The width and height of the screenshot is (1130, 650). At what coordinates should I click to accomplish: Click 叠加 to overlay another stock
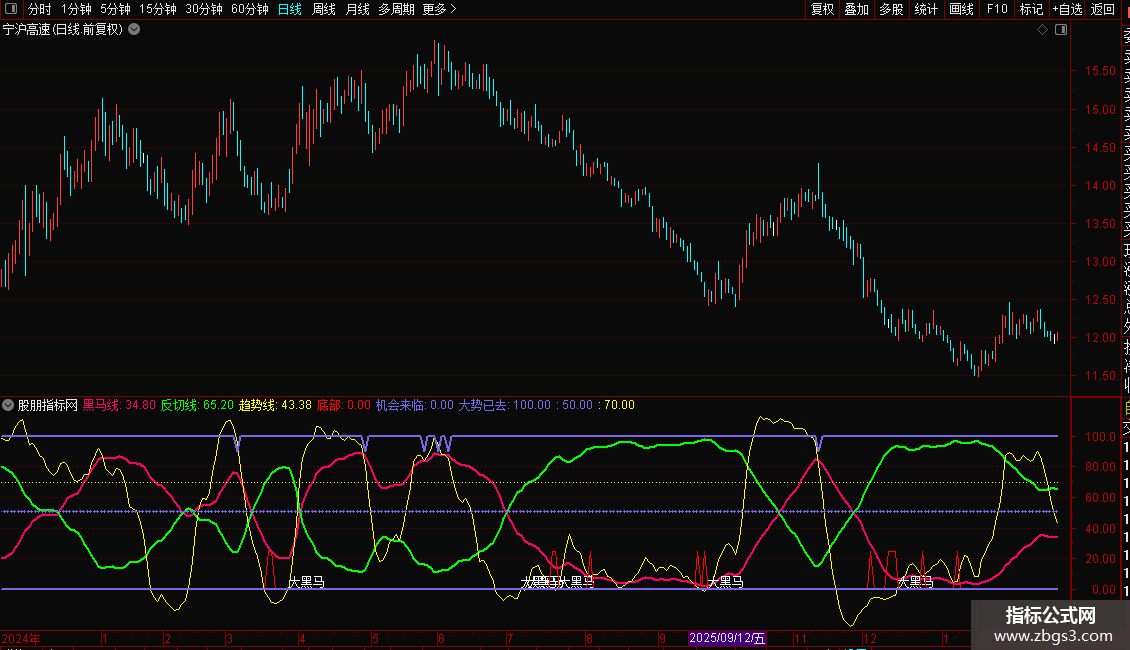(x=856, y=10)
